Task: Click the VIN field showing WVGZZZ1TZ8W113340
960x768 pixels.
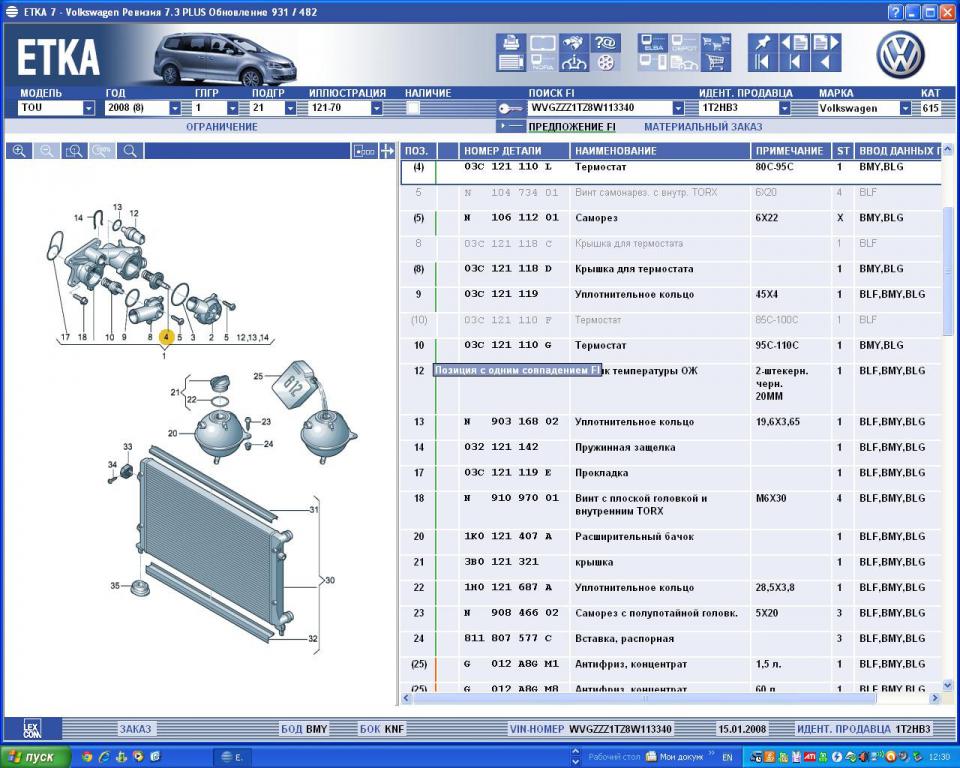Action: coord(600,108)
